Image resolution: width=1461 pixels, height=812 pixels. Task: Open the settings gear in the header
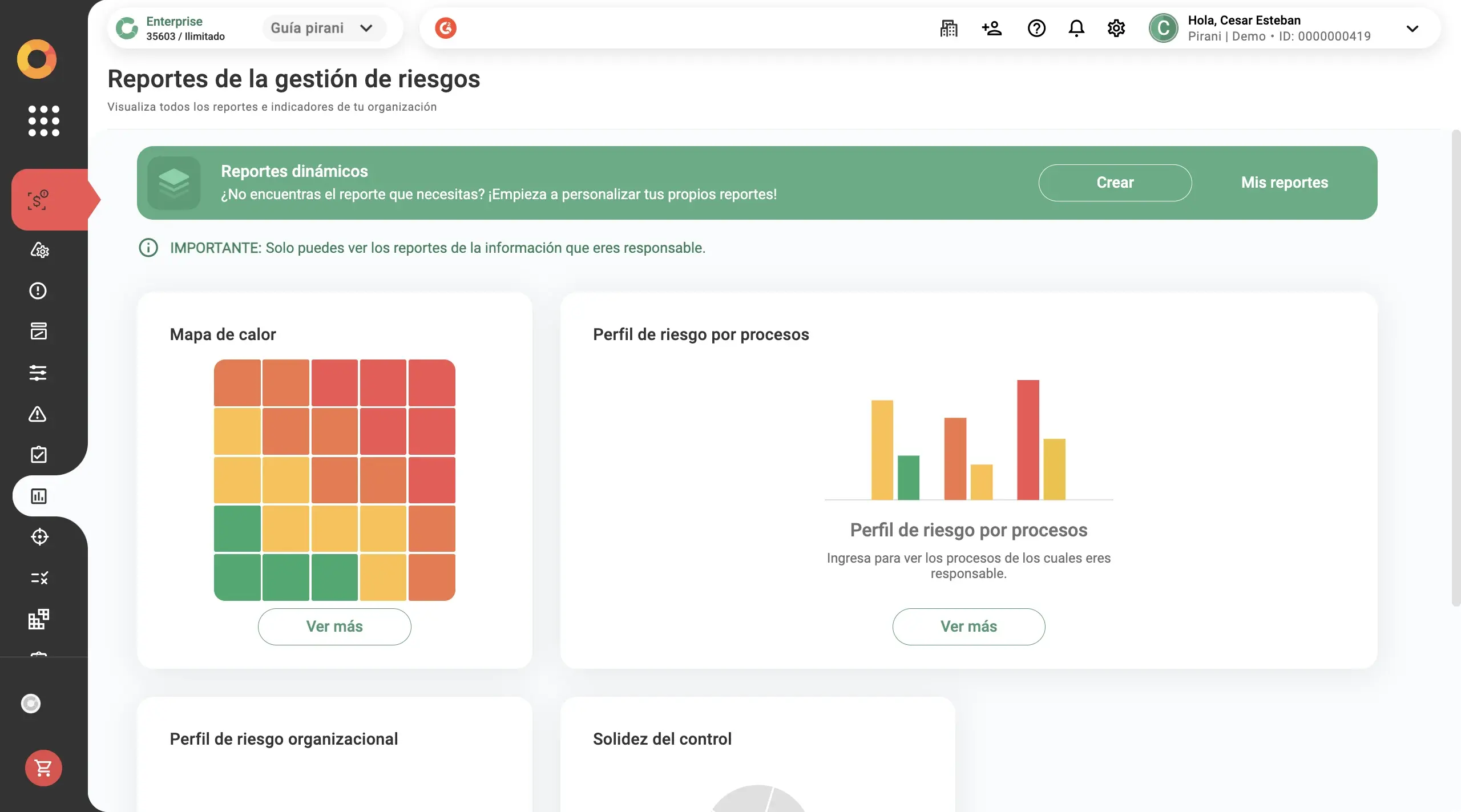click(x=1116, y=28)
